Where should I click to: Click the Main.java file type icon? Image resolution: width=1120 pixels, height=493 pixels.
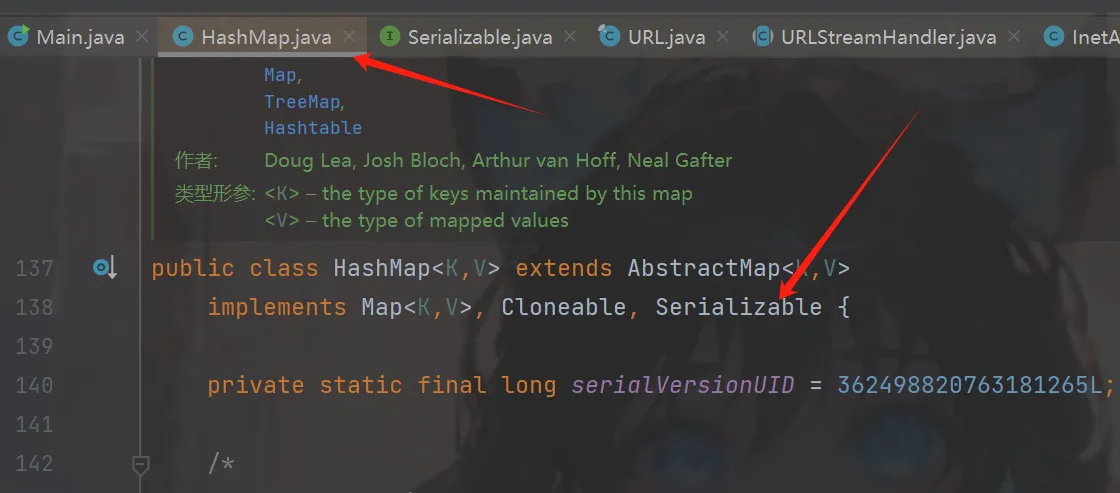coord(19,36)
